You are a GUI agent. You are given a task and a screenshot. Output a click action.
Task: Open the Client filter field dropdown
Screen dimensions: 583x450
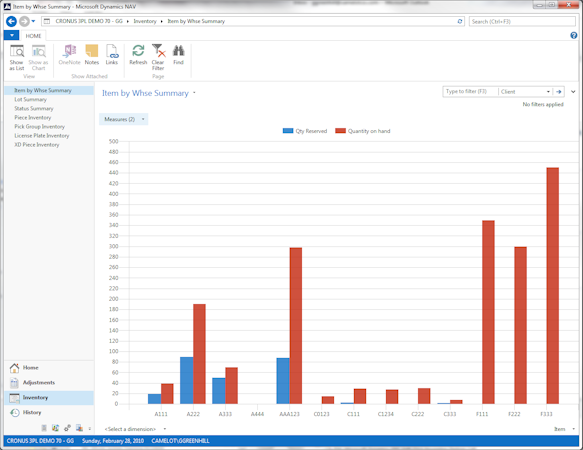[525, 91]
